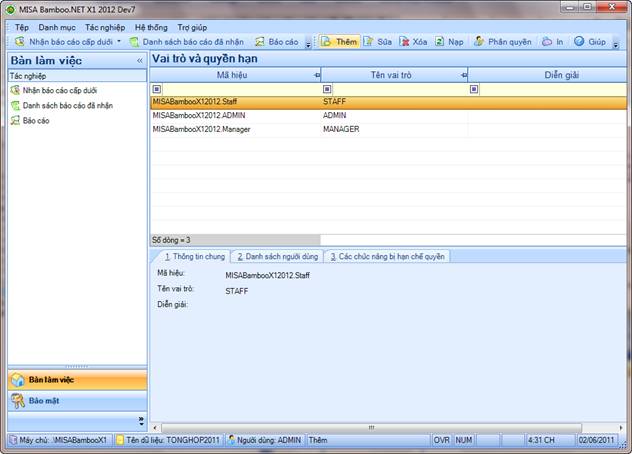Click the scroll left arrow
The height and width of the screenshot is (454, 632).
point(156,427)
